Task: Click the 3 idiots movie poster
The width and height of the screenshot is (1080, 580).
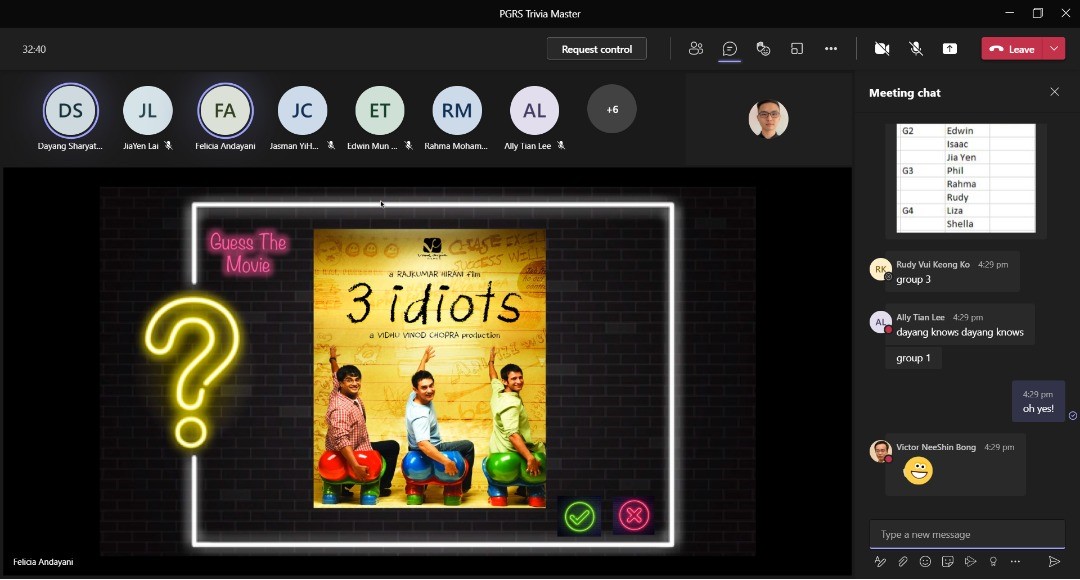Action: (x=430, y=369)
